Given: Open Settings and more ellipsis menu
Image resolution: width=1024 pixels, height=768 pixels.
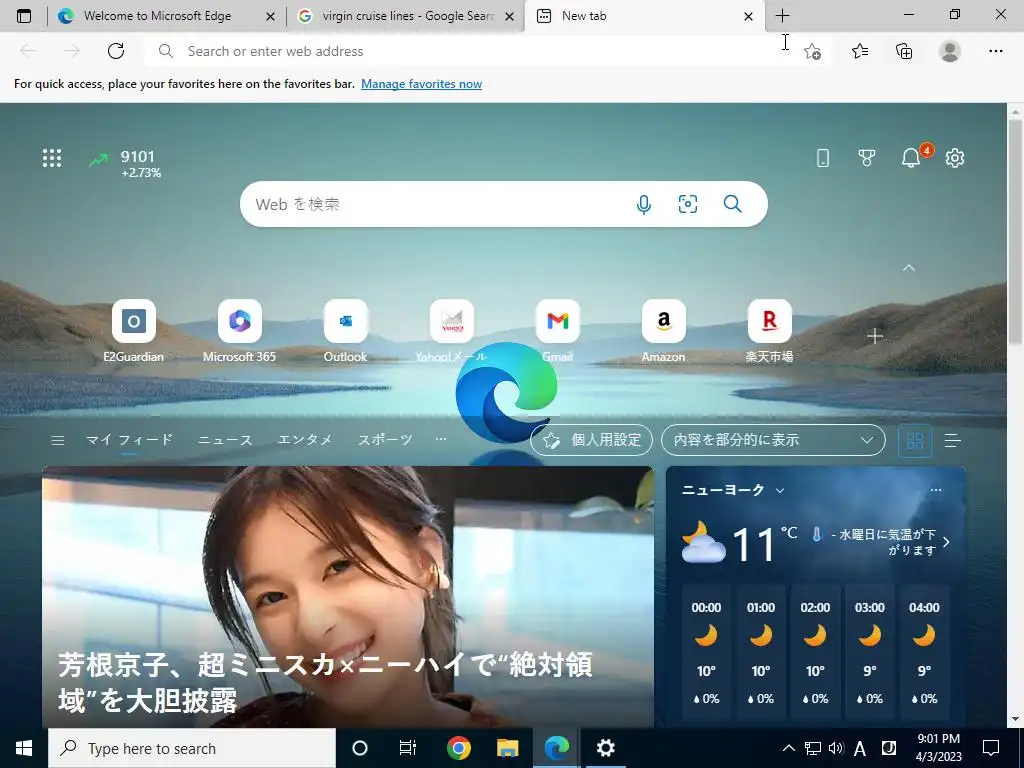Looking at the screenshot, I should (x=995, y=51).
